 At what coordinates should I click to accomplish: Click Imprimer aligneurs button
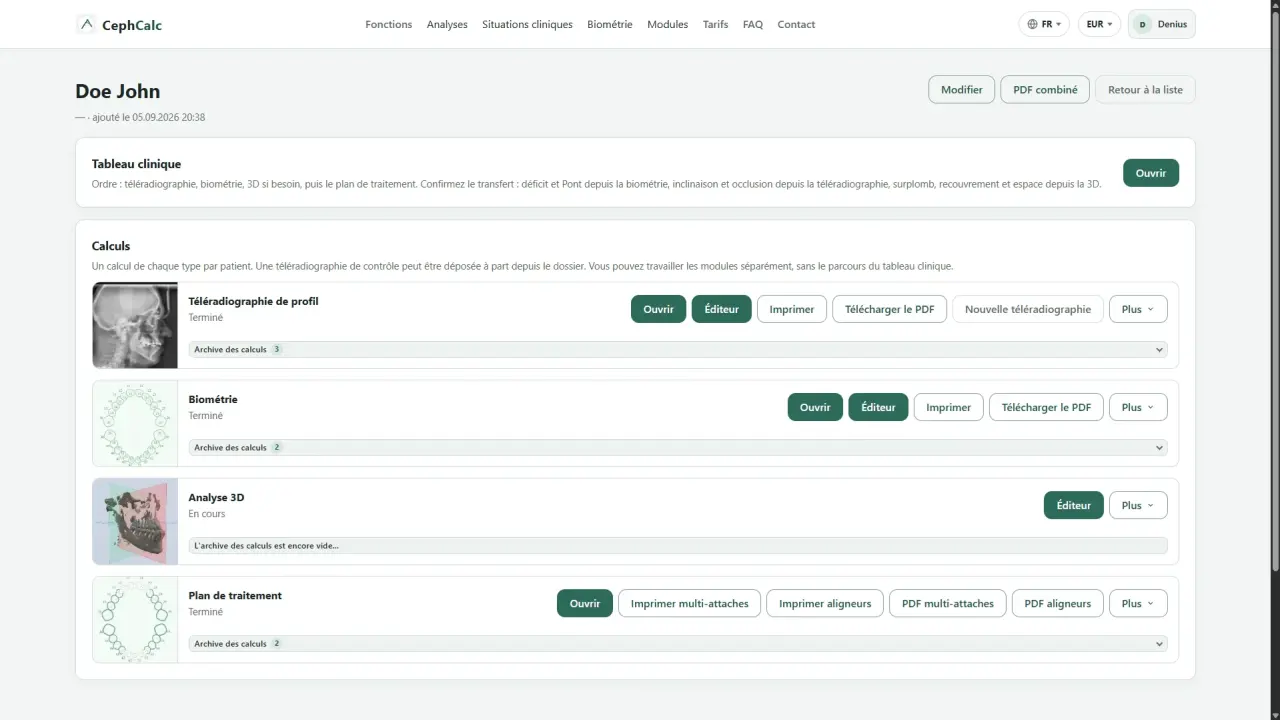coord(825,603)
